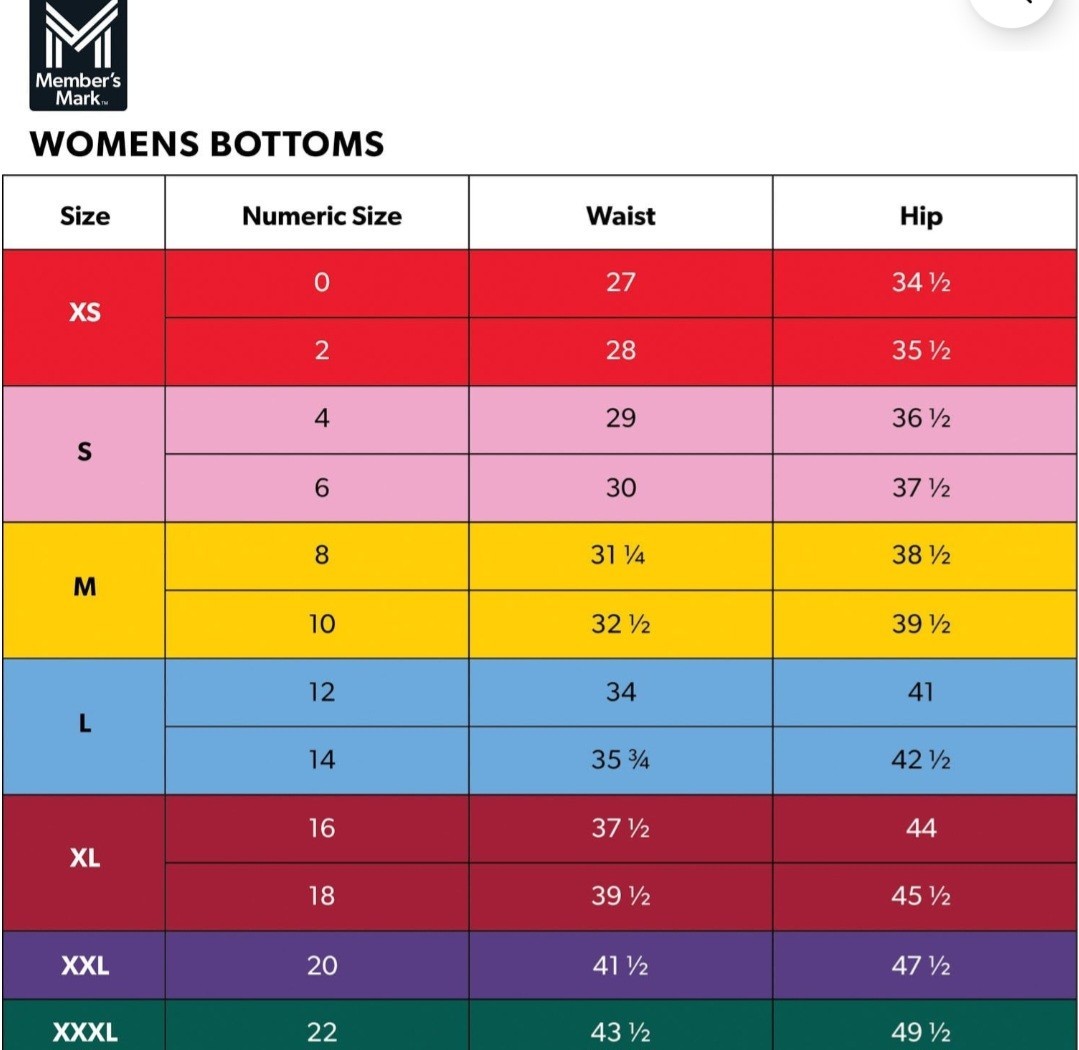Choose the blue L size cell
This screenshot has width=1079, height=1050.
85,725
